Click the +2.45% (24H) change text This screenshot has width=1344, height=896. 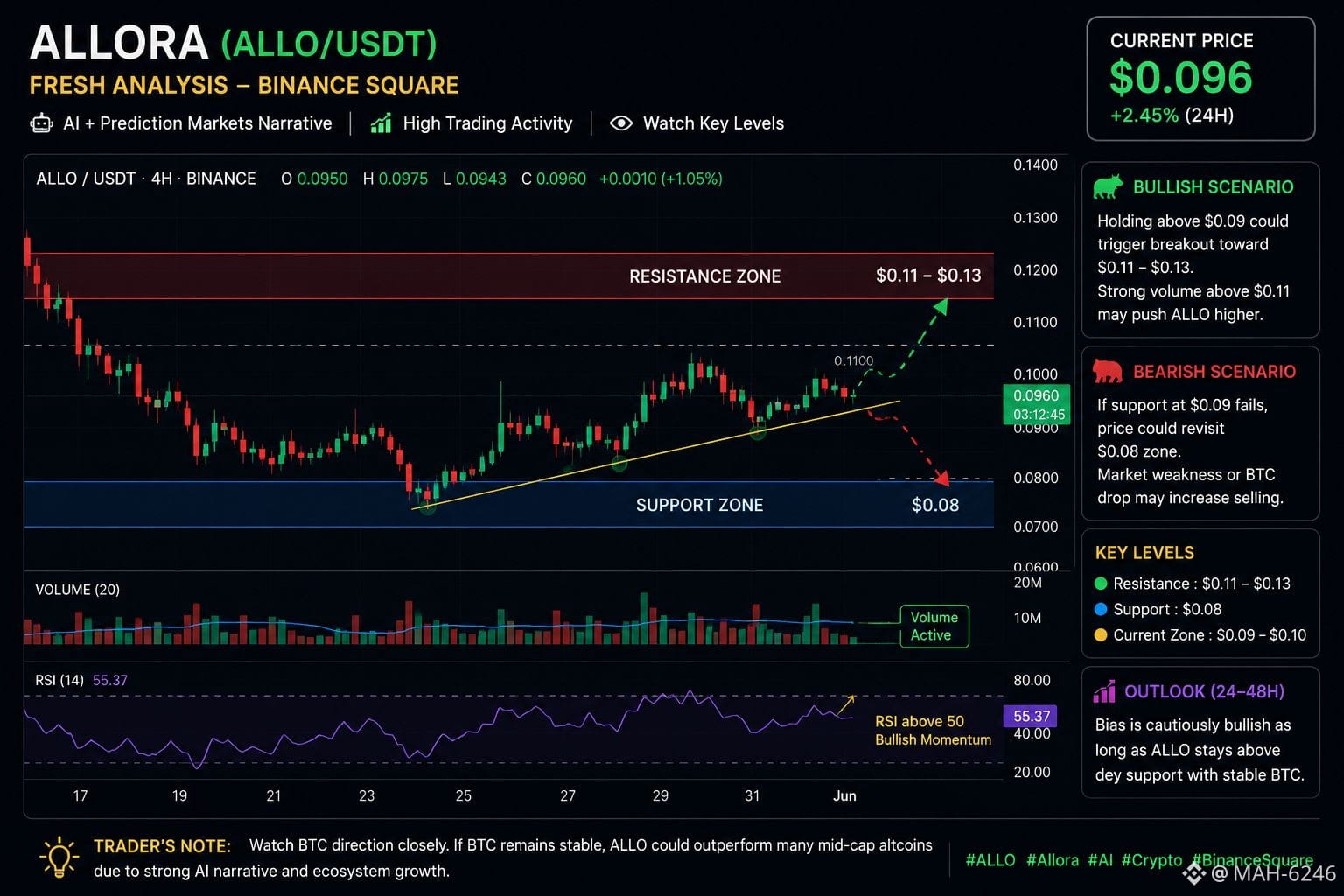(1172, 115)
